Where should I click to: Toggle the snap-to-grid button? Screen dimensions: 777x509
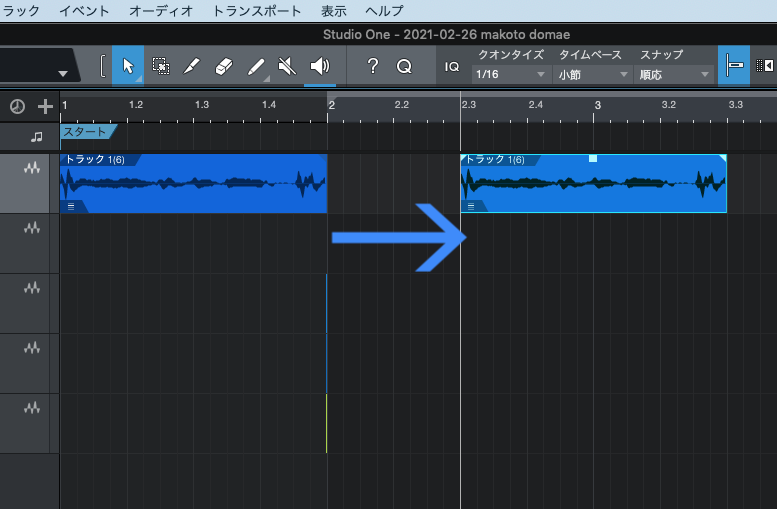734,66
